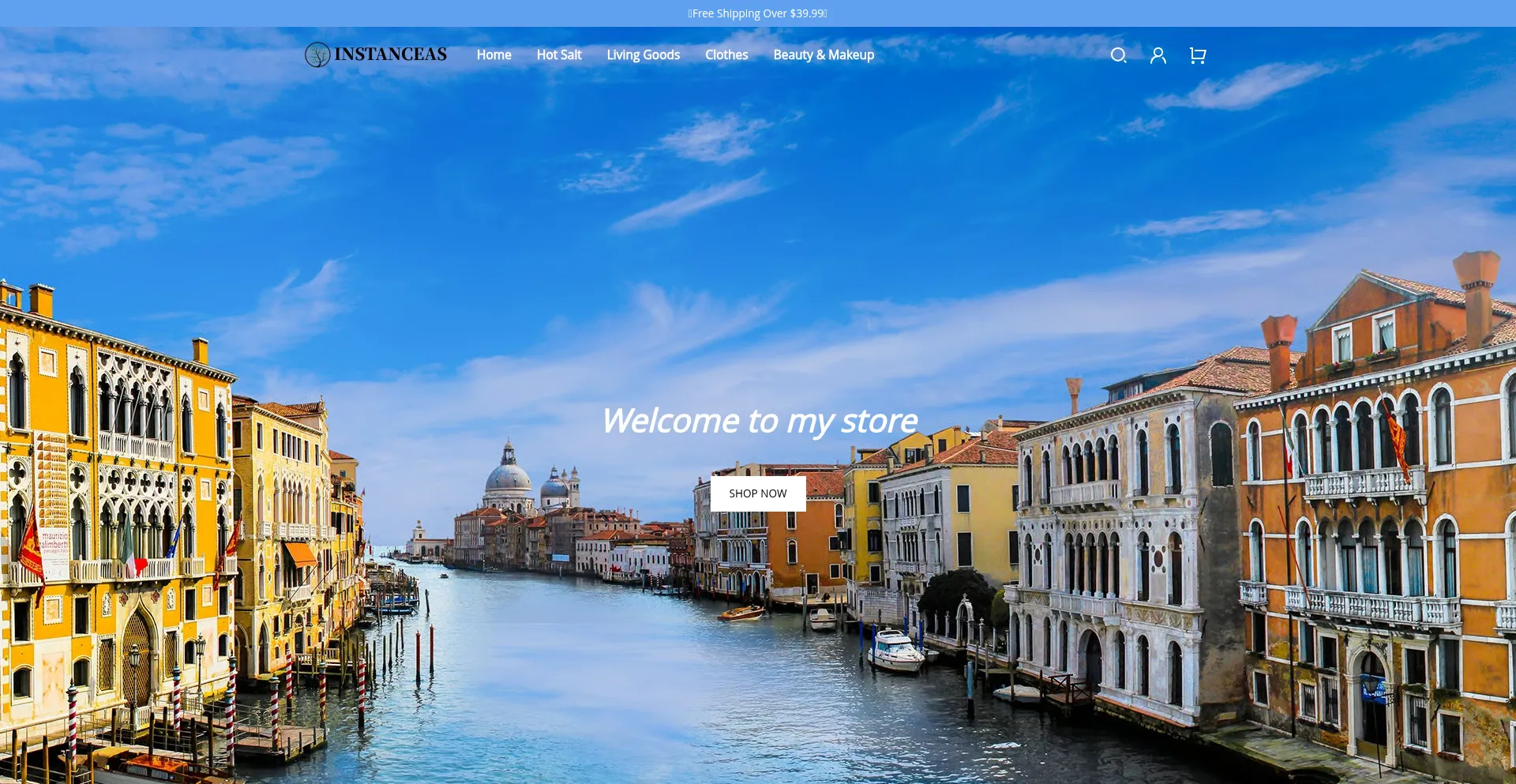Click the white motorboat in the canal
1516x784 pixels.
pyautogui.click(x=895, y=651)
